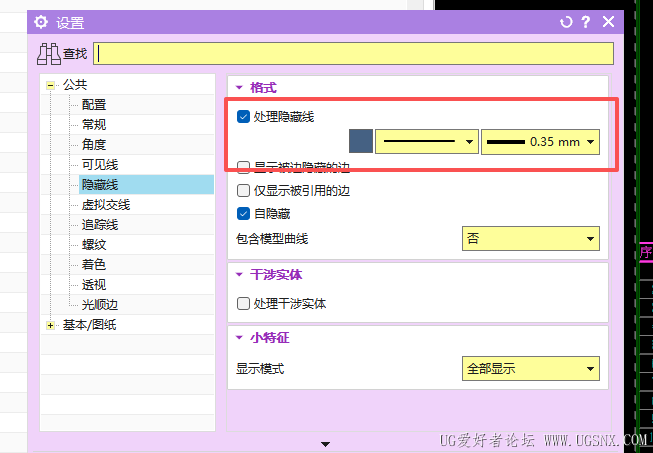Click the 显示模式 label
653x453 pixels.
tap(260, 369)
